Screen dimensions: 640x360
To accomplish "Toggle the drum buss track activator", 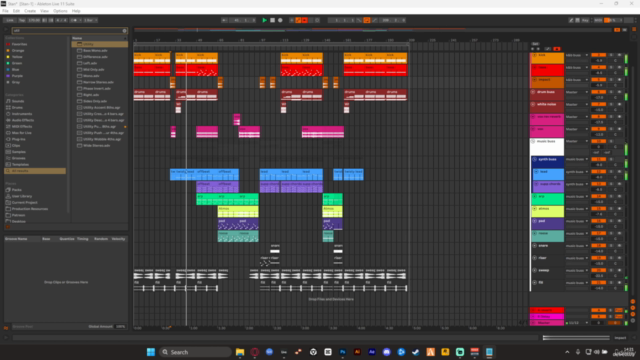I will point(598,92).
